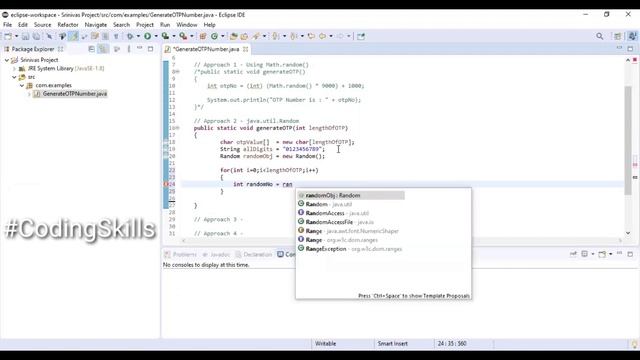The image size is (640, 360).
Task: Open the Debug configurations dropdown arrow
Action: (x=138, y=36)
